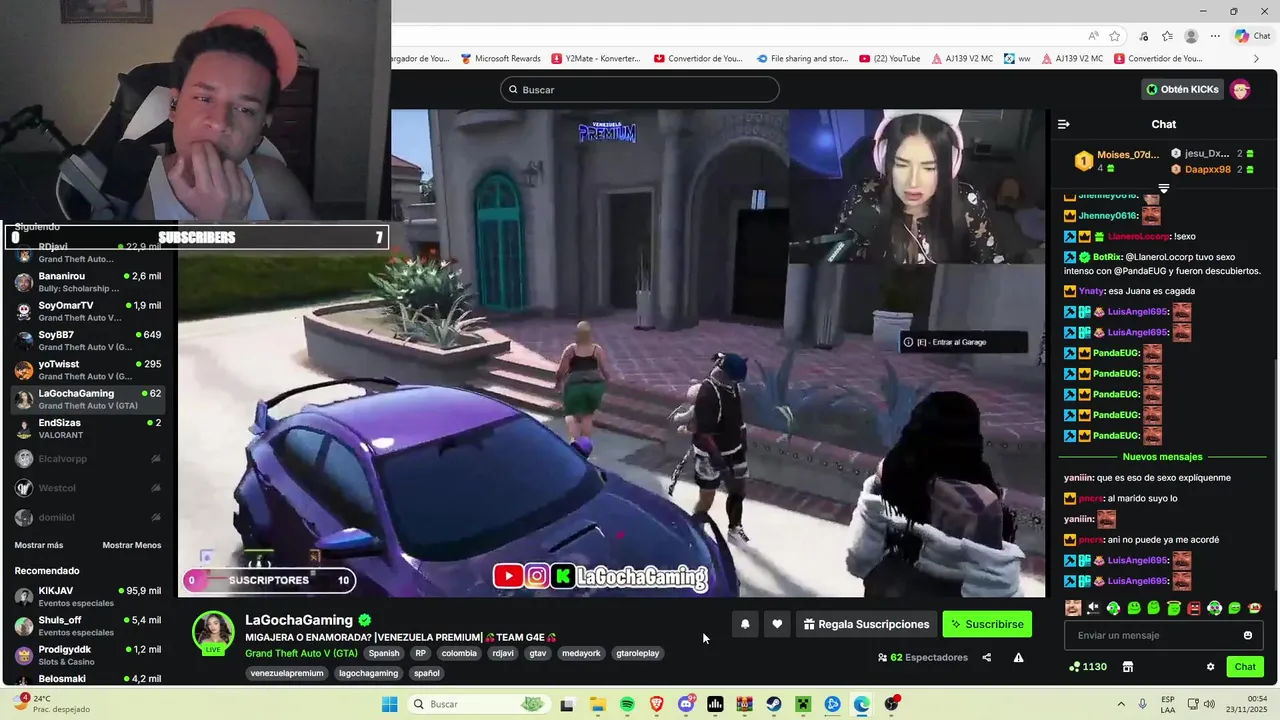The image size is (1280, 720).
Task: Click the Kick search field Buscar
Action: point(640,89)
